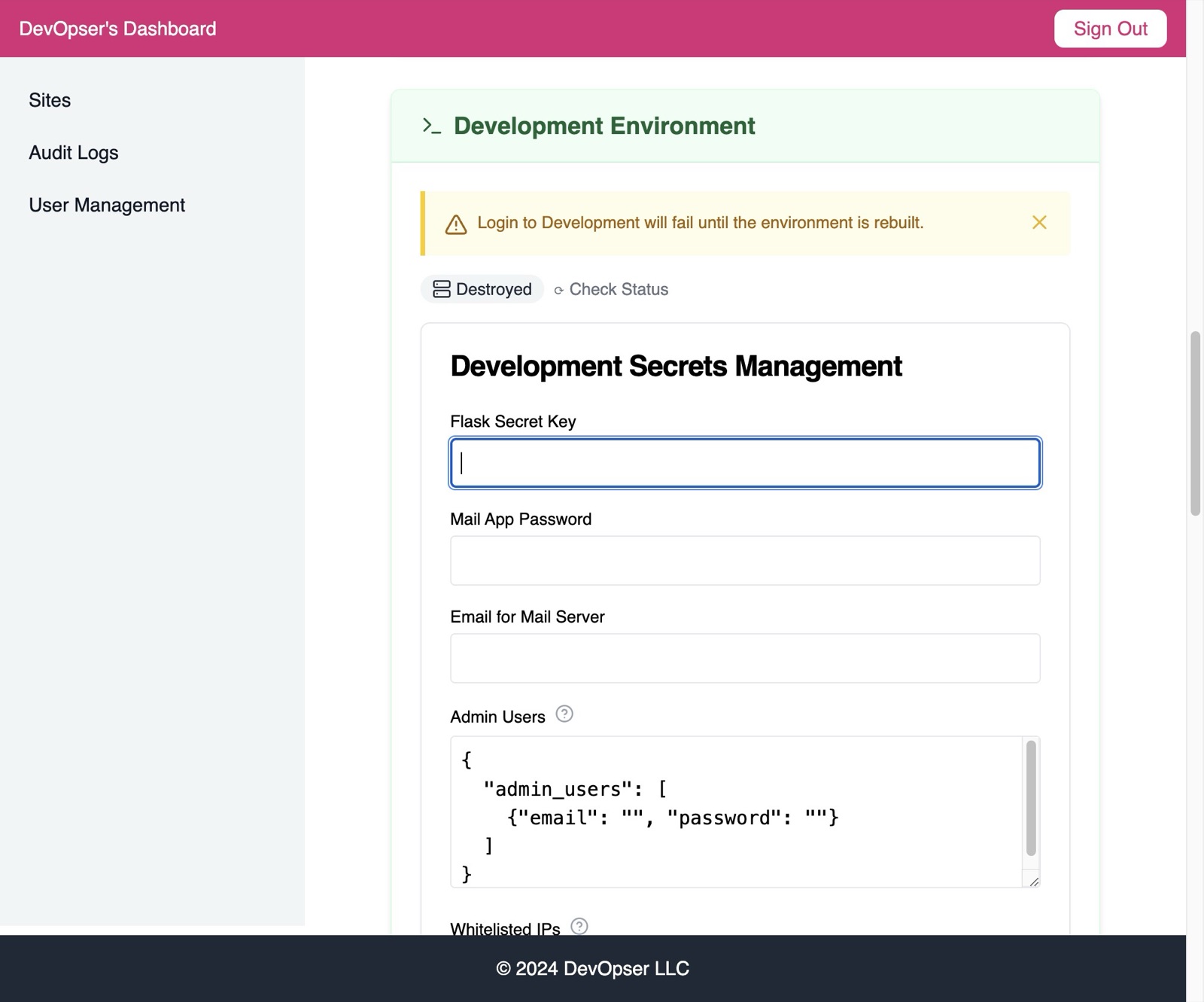Click the terminal prompt icon
The image size is (1204, 1002).
[x=432, y=126]
